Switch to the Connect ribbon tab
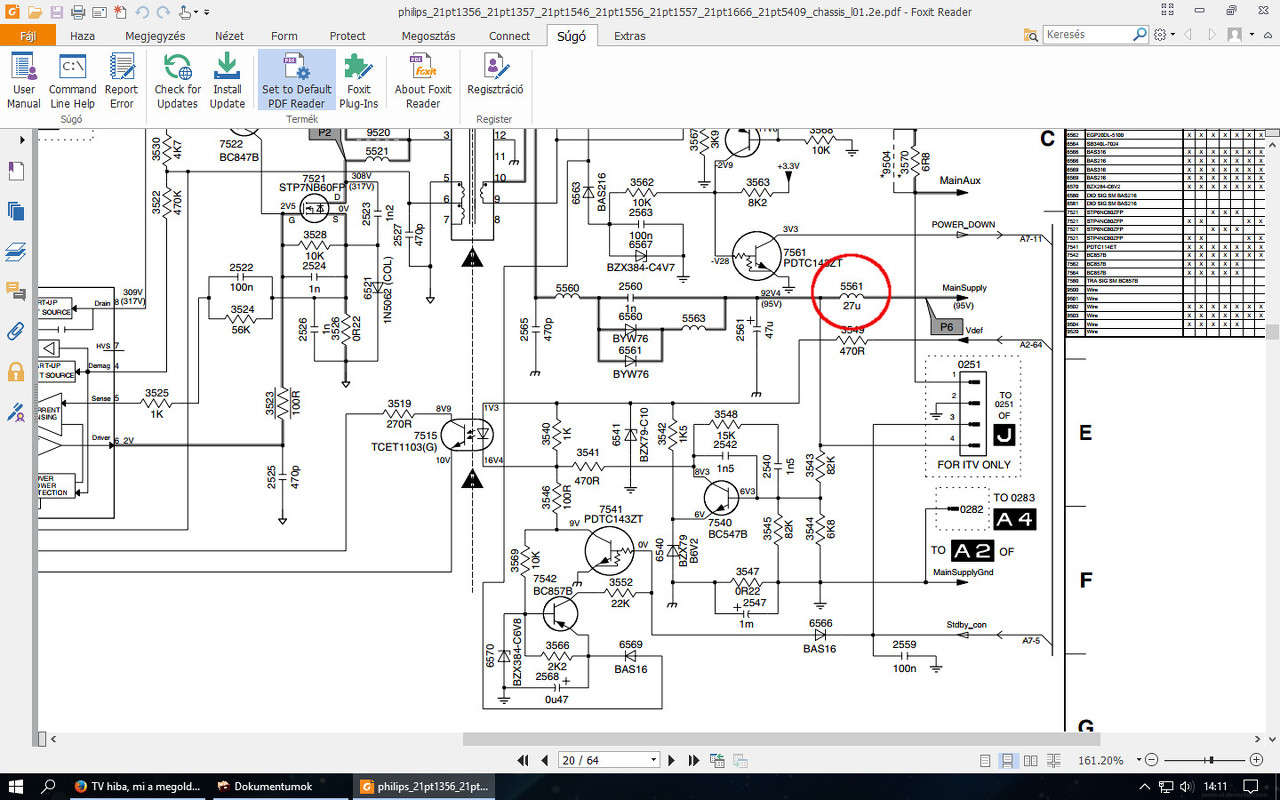 [x=509, y=36]
